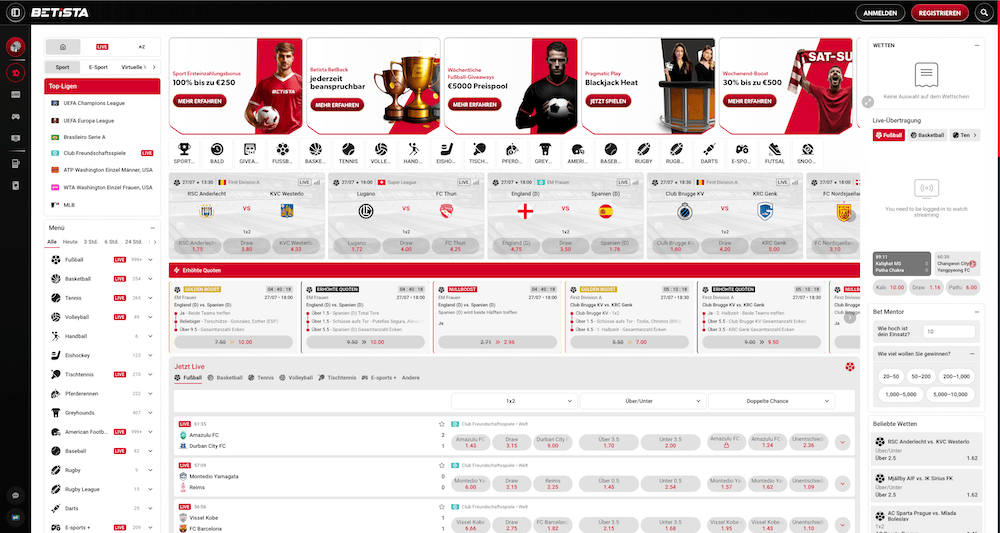This screenshot has height=533, width=1000.
Task: Select Über 3.5 odds 1.70 for Amazulu
Action: (x=608, y=442)
